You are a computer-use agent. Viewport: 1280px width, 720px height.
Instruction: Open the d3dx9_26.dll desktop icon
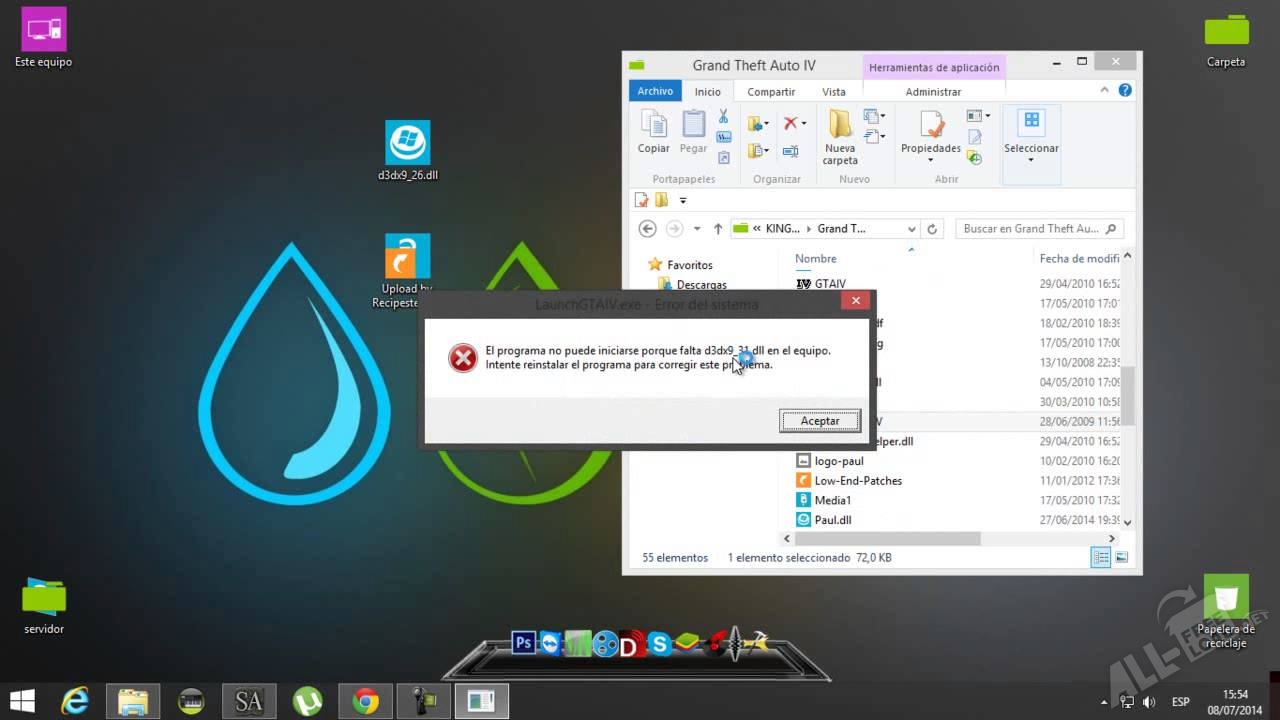click(x=408, y=143)
